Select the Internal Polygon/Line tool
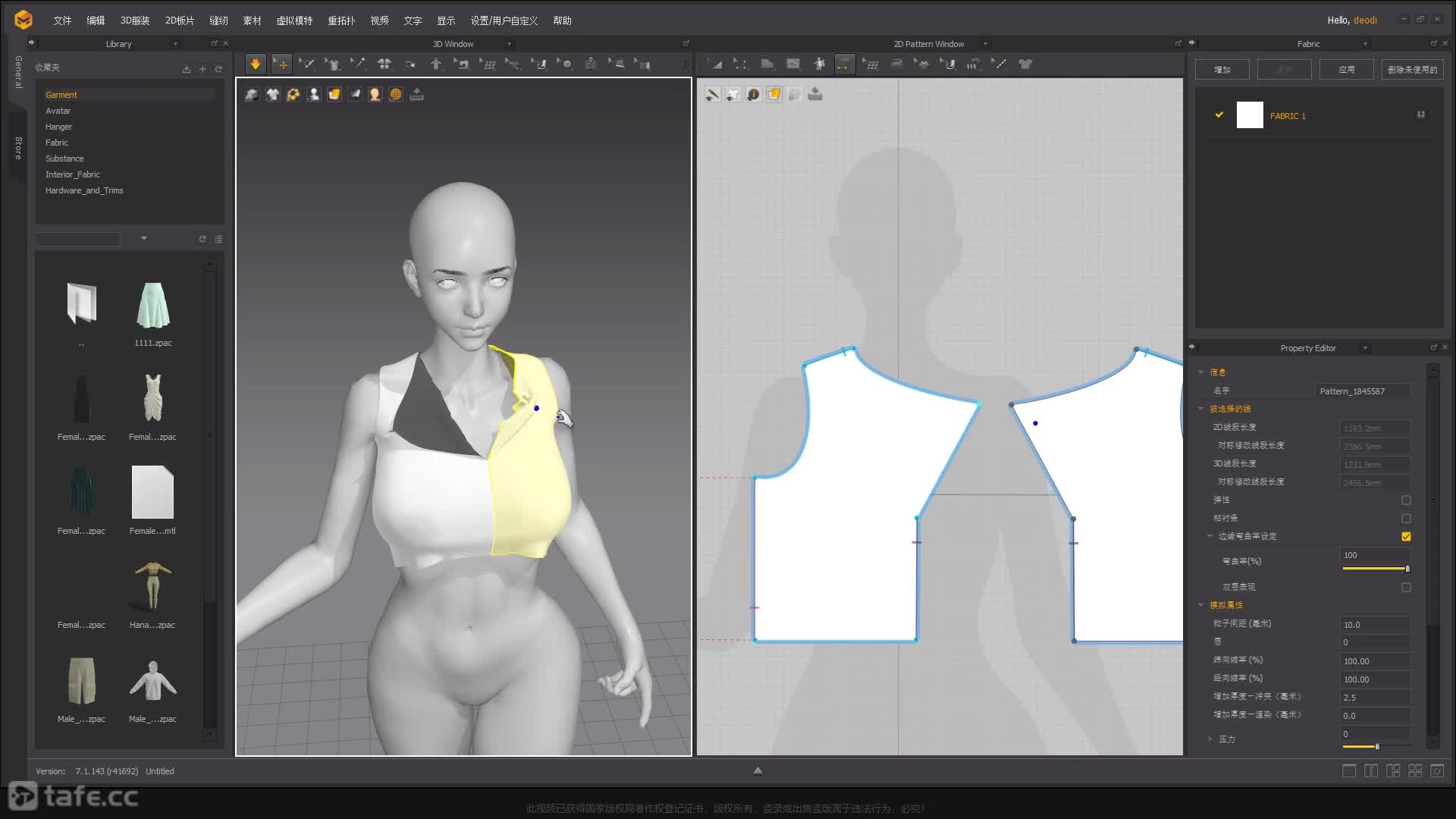The height and width of the screenshot is (819, 1456). (792, 64)
